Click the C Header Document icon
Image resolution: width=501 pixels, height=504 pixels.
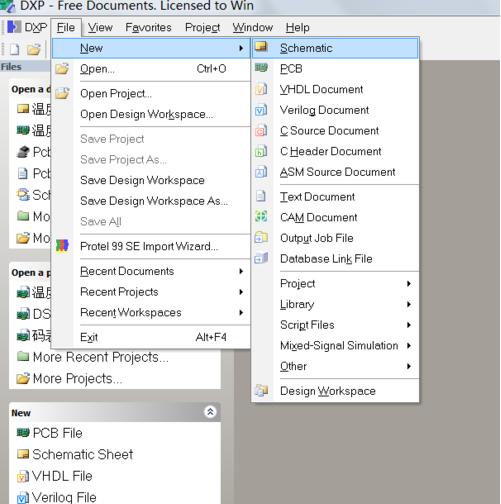pos(261,151)
